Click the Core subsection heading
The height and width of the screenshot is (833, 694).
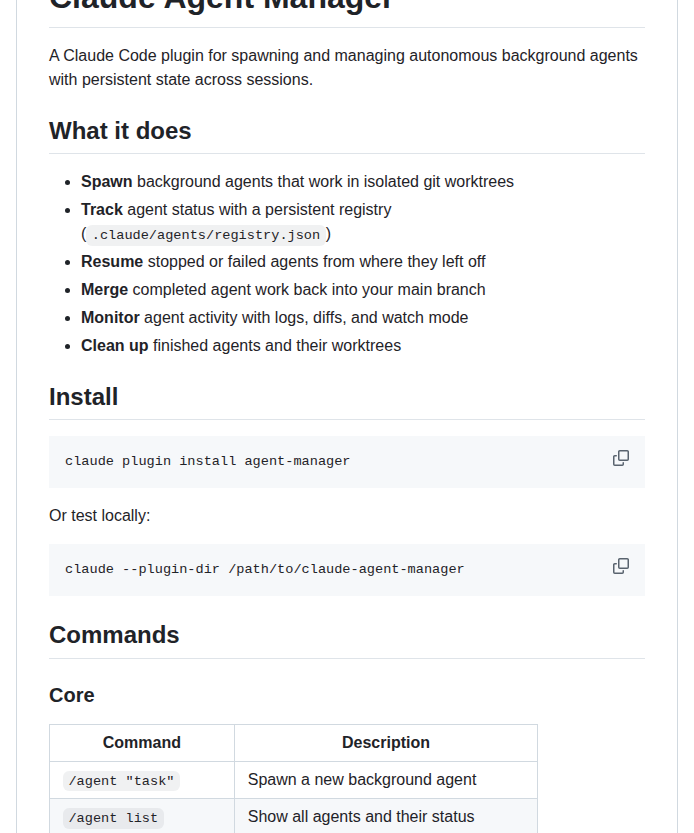[72, 695]
